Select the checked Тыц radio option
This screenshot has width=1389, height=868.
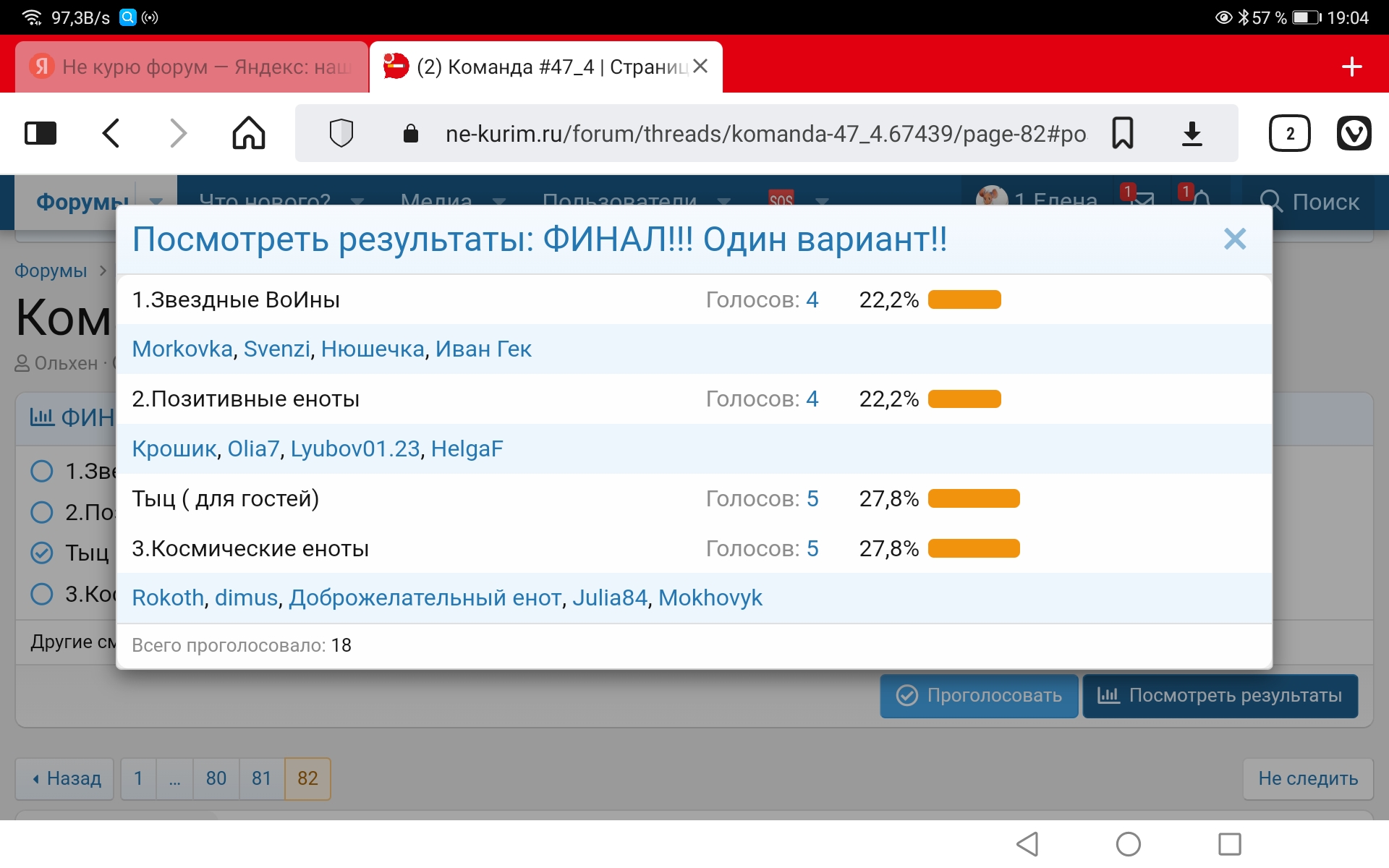tap(42, 553)
